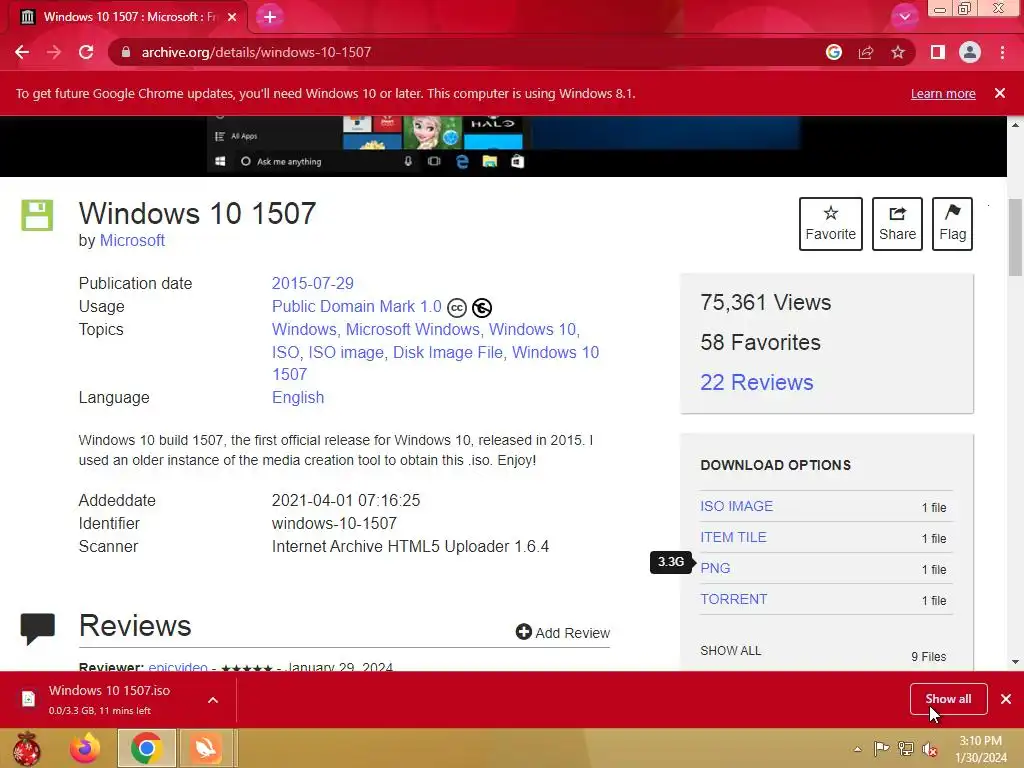Open the English language link
This screenshot has width=1024, height=768.
point(298,398)
